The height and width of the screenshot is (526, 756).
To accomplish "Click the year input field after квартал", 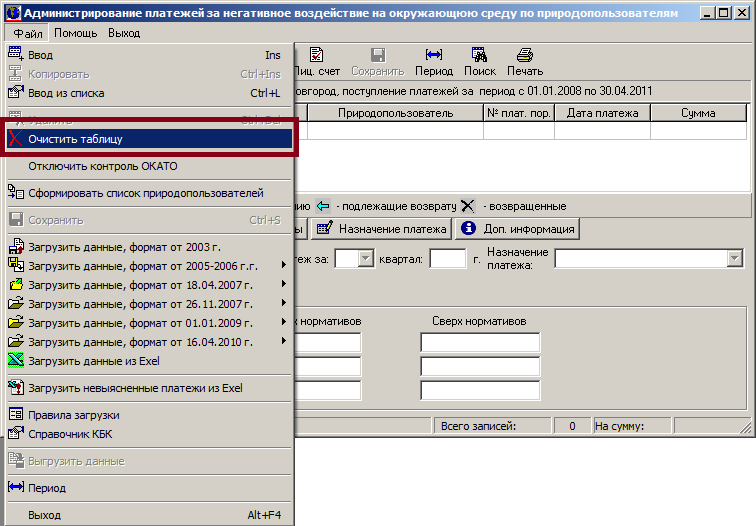I will pos(447,259).
